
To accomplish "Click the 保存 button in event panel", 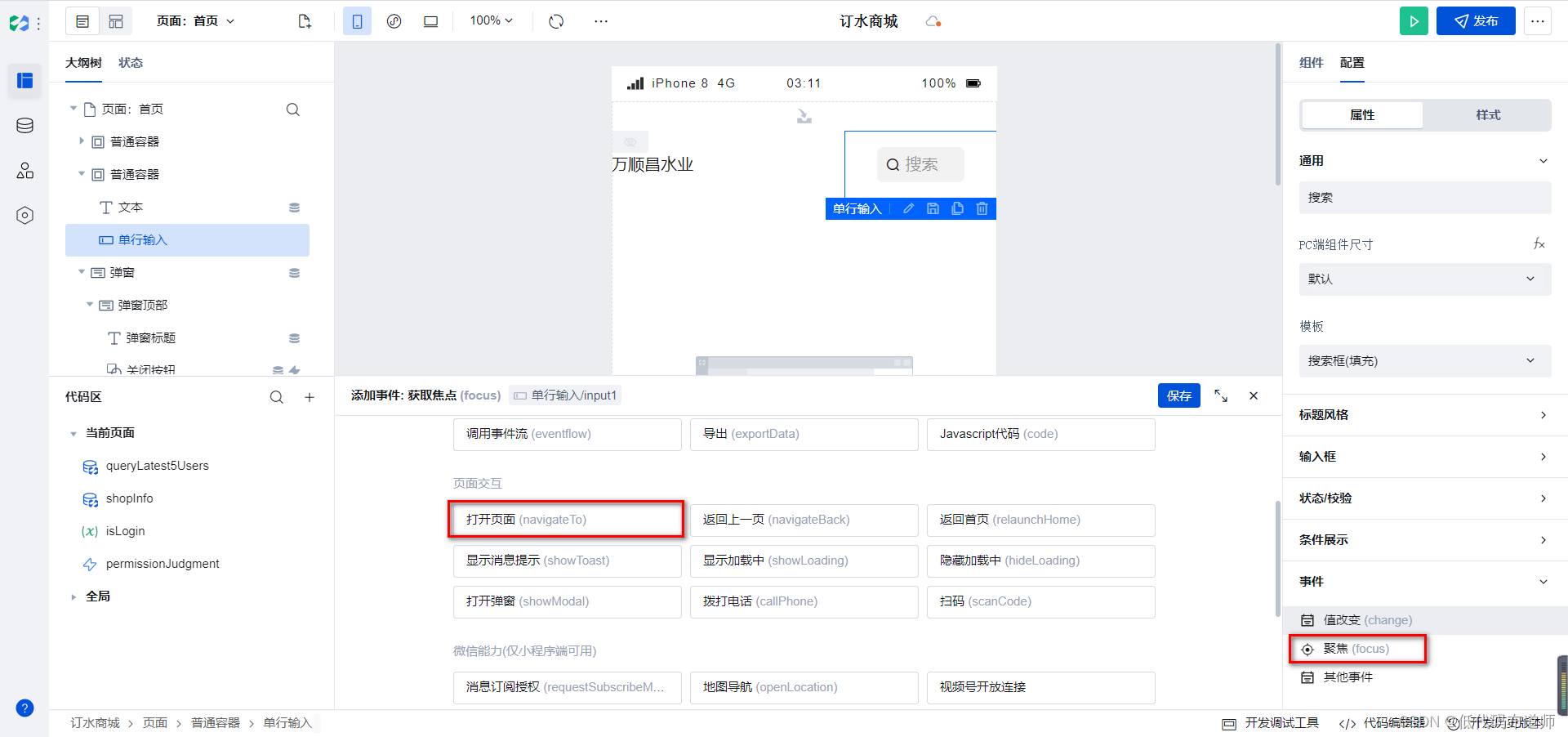I will tap(1178, 395).
